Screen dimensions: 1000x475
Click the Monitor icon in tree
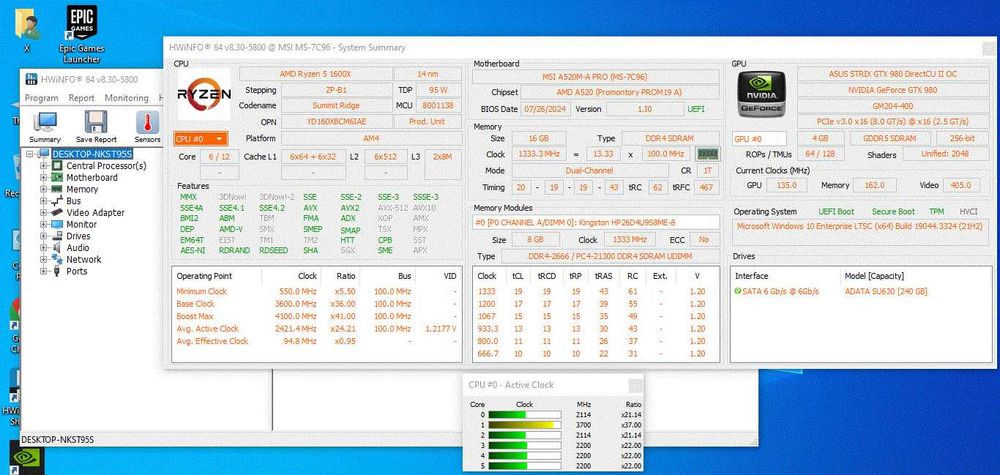pos(56,224)
